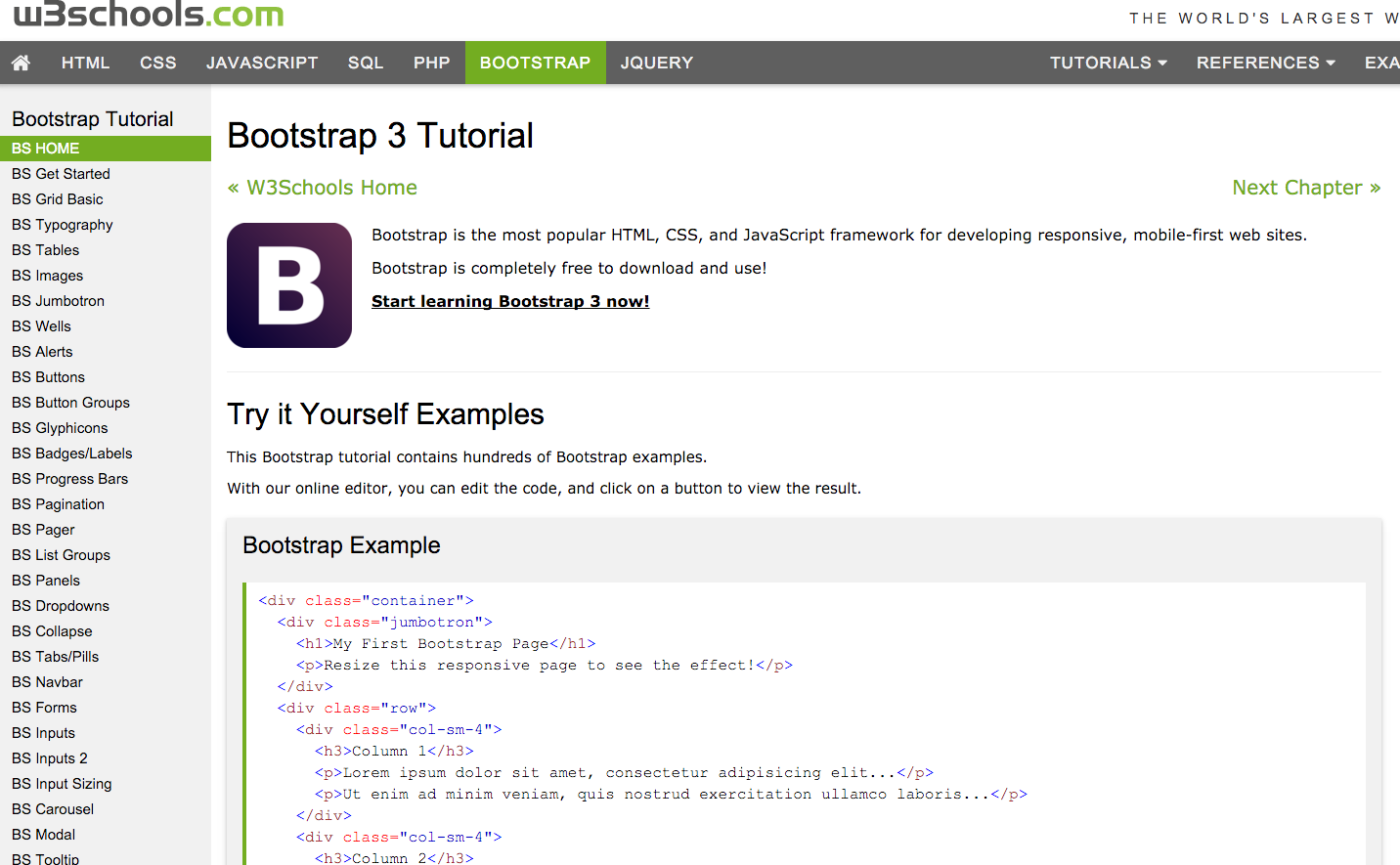Click the div class="jumbotron" code line
Viewport: 1400px width, 865px height.
tap(384, 623)
